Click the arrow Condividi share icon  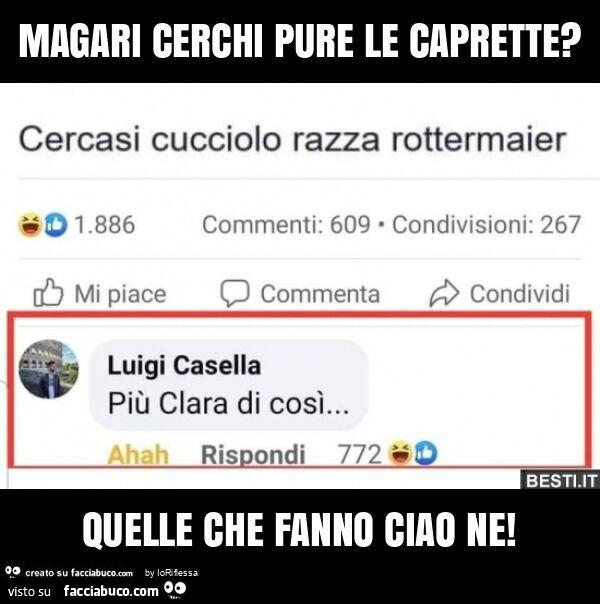point(444,293)
